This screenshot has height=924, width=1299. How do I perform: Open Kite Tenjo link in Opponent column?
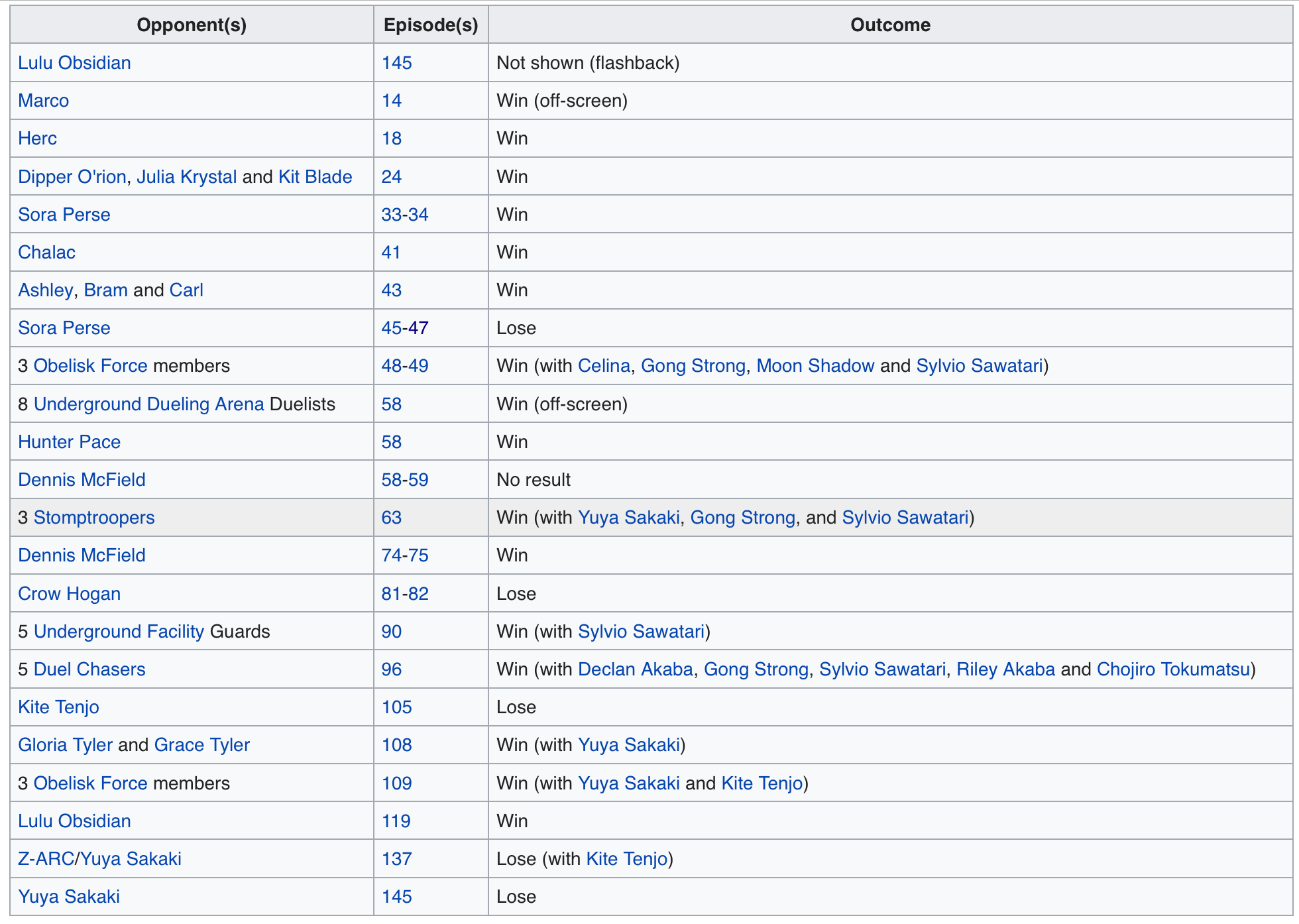pos(58,707)
